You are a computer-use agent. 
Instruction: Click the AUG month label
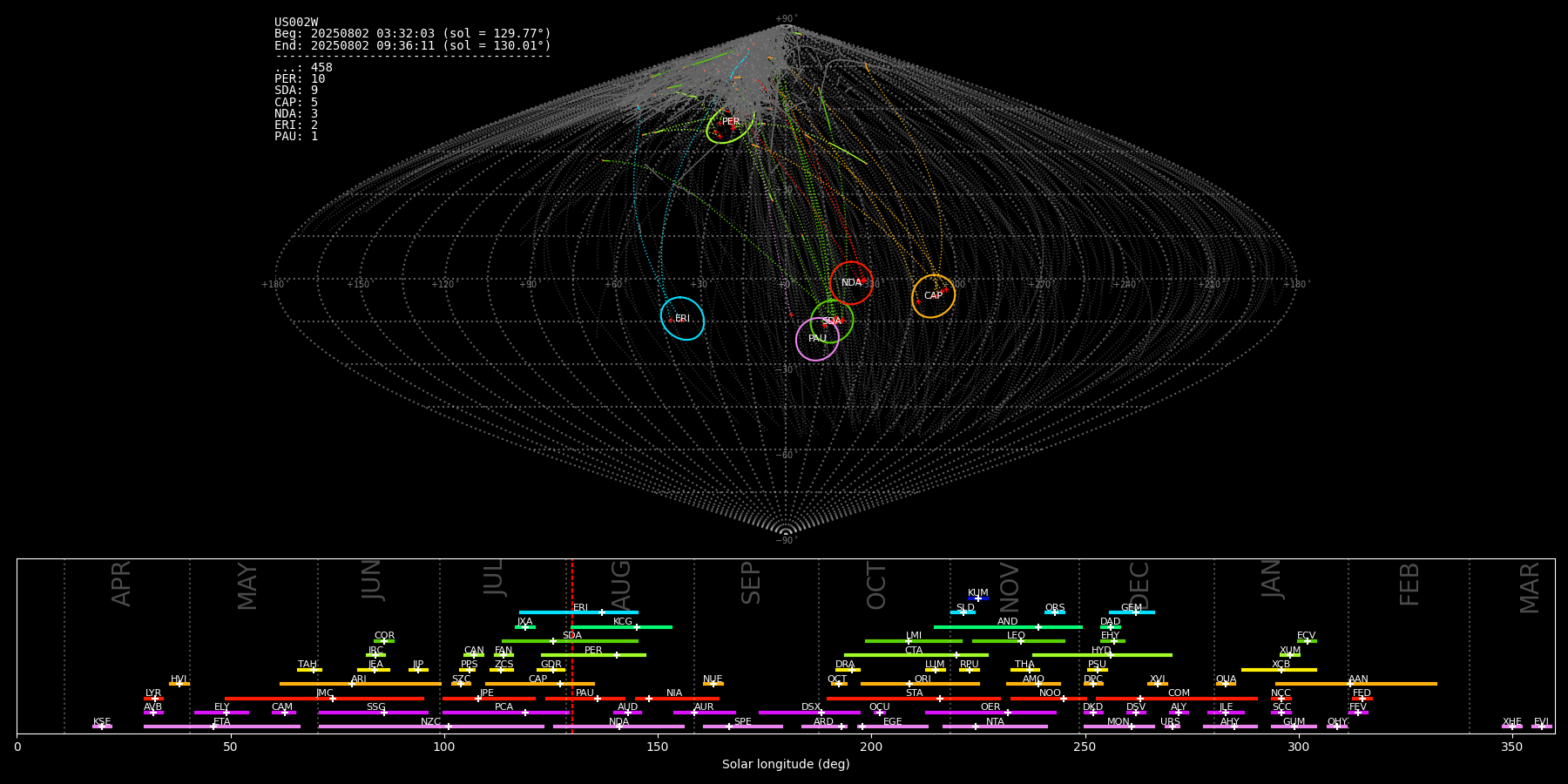pos(621,585)
